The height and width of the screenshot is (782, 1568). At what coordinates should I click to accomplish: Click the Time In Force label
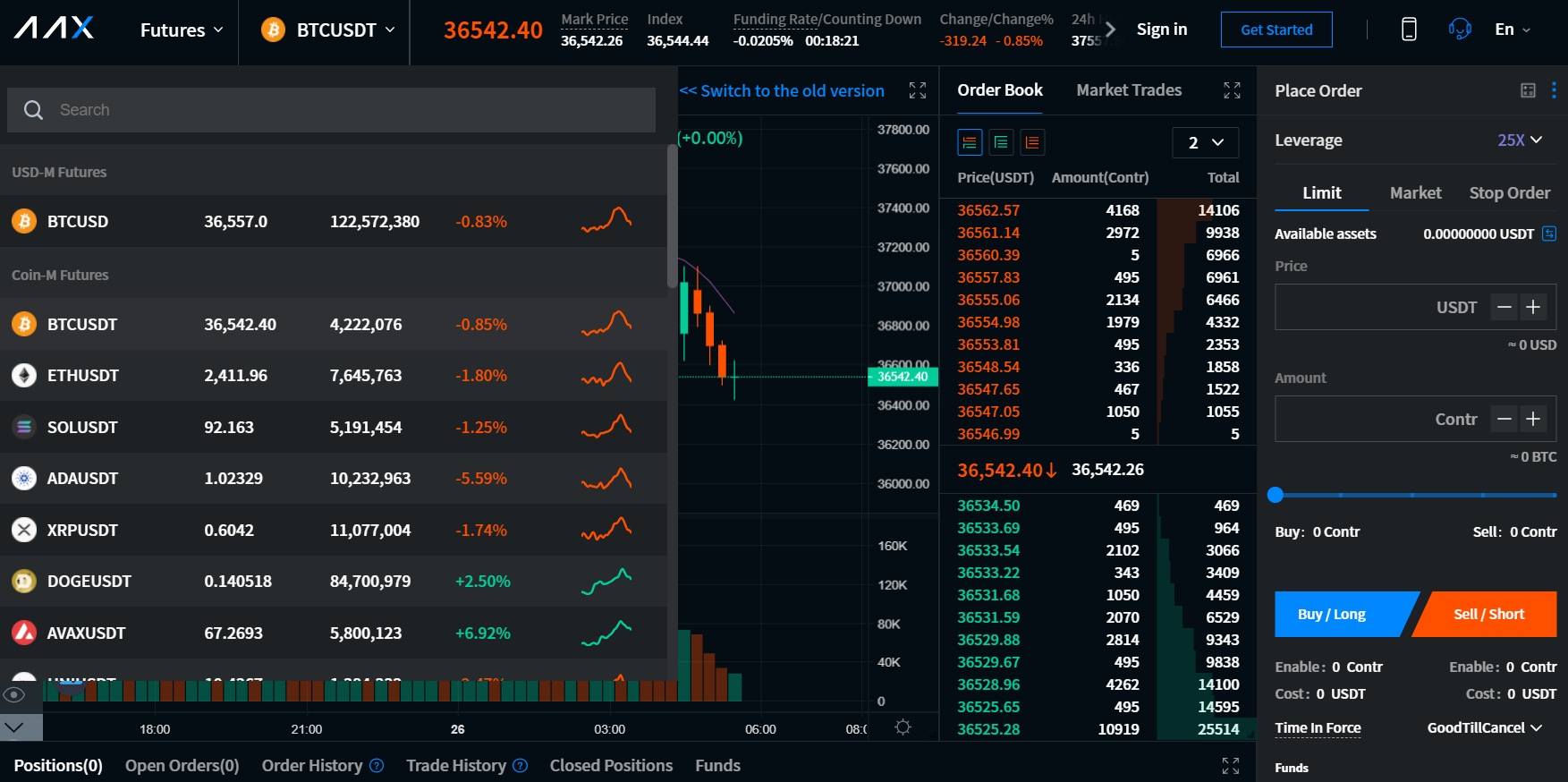tap(1318, 727)
